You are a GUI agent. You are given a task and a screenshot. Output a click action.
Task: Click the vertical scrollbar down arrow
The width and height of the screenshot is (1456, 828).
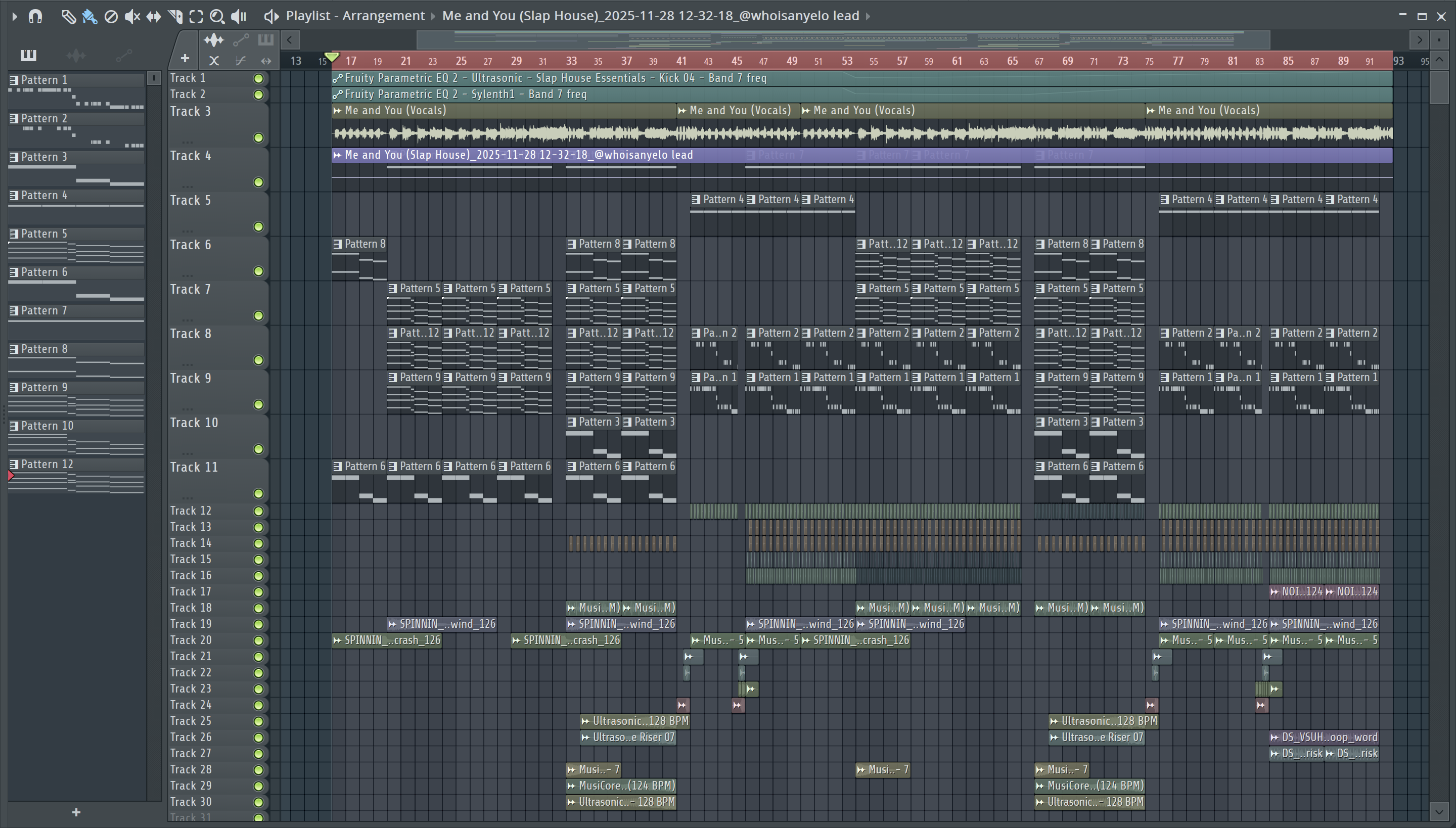pyautogui.click(x=1439, y=811)
